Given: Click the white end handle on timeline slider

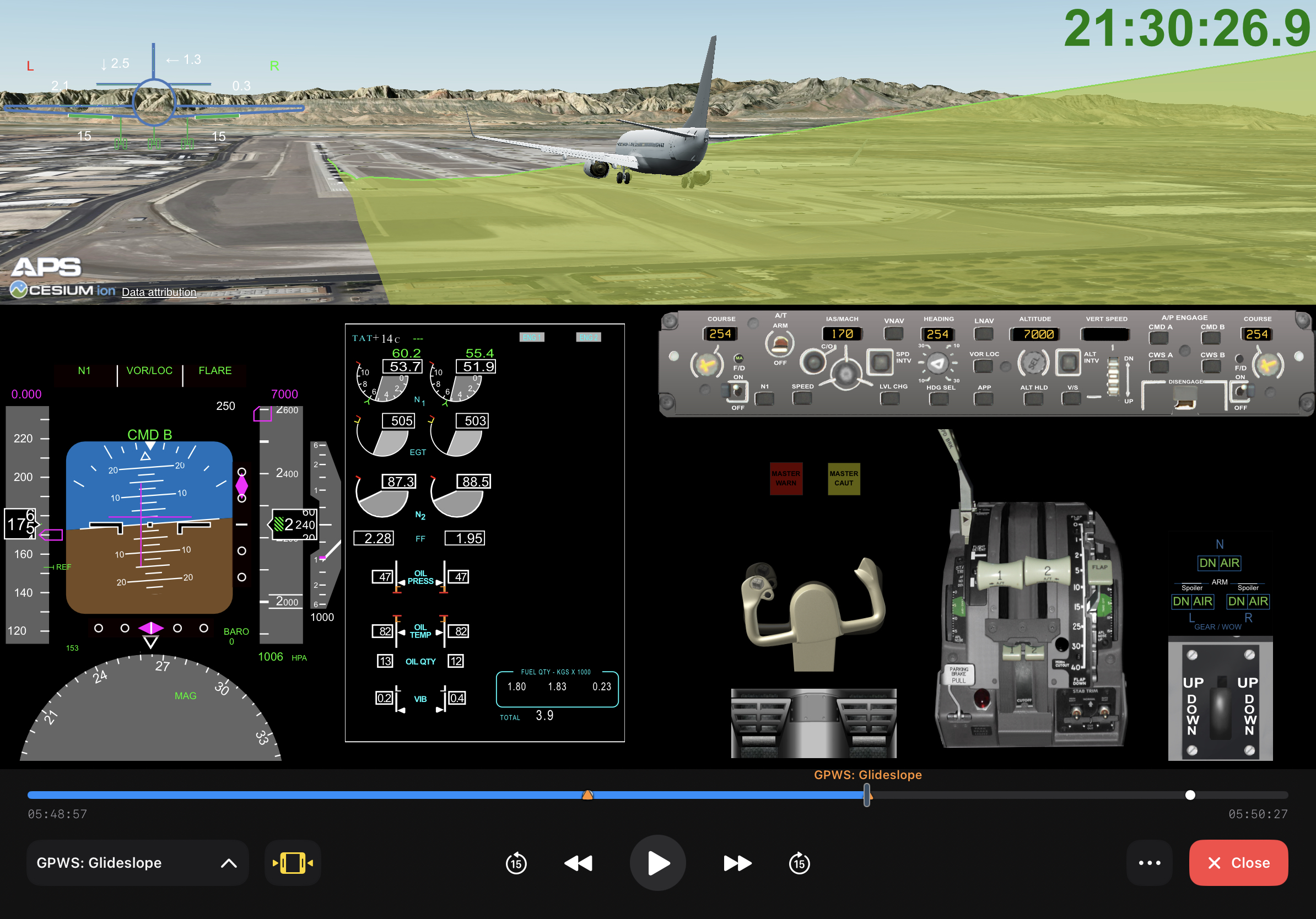Looking at the screenshot, I should tap(1190, 795).
